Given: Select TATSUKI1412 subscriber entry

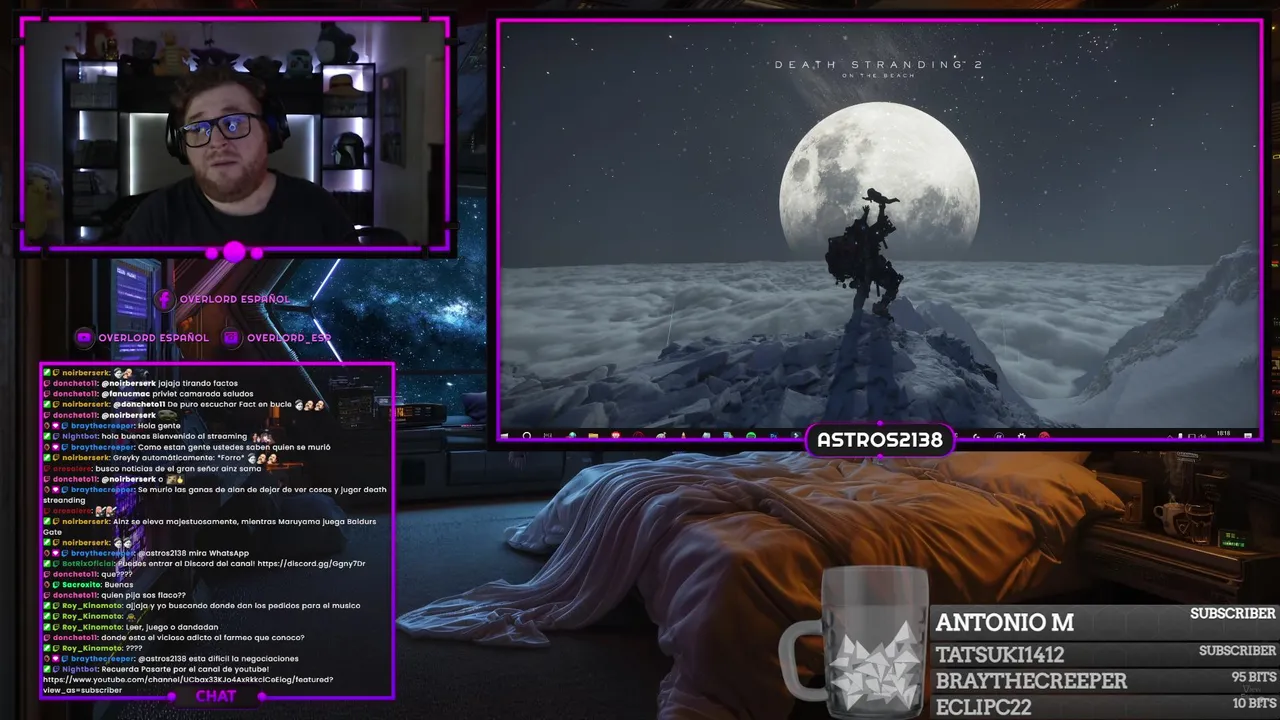Looking at the screenshot, I should click(1105, 654).
